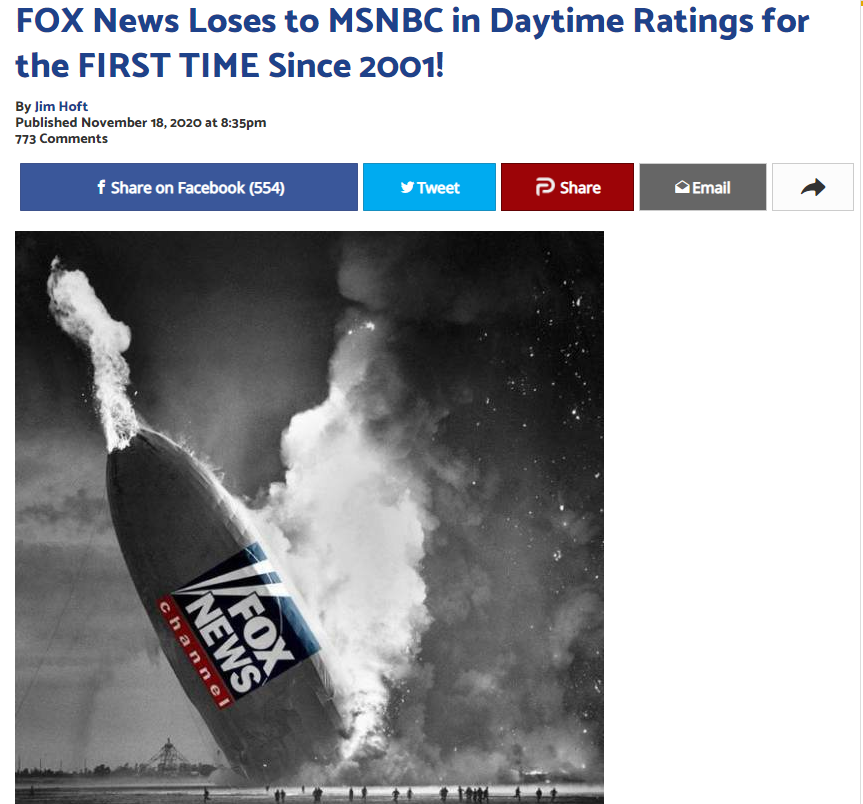Click the Published November 18, 2020 date

click(x=141, y=122)
